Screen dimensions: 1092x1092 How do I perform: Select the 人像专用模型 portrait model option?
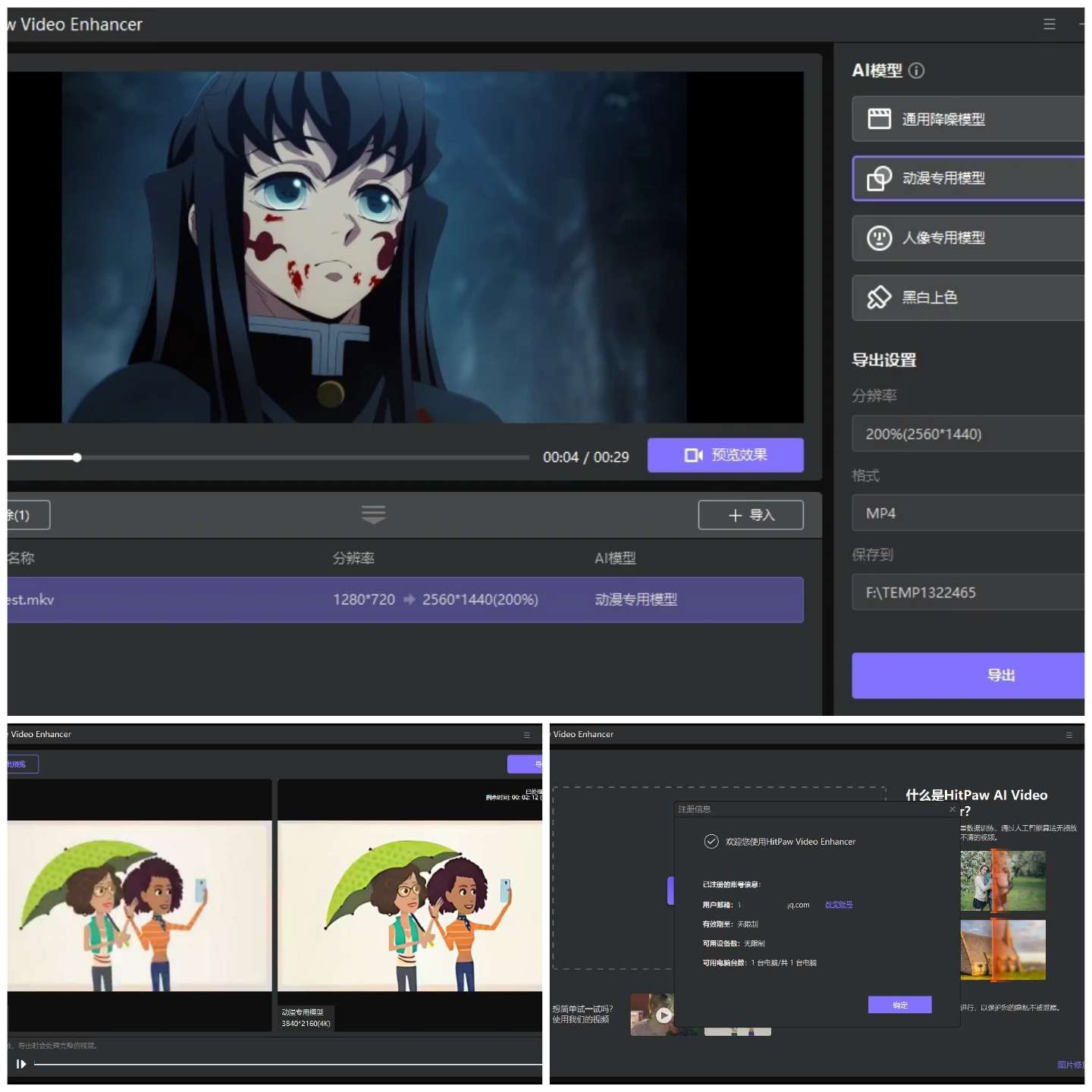(968, 238)
